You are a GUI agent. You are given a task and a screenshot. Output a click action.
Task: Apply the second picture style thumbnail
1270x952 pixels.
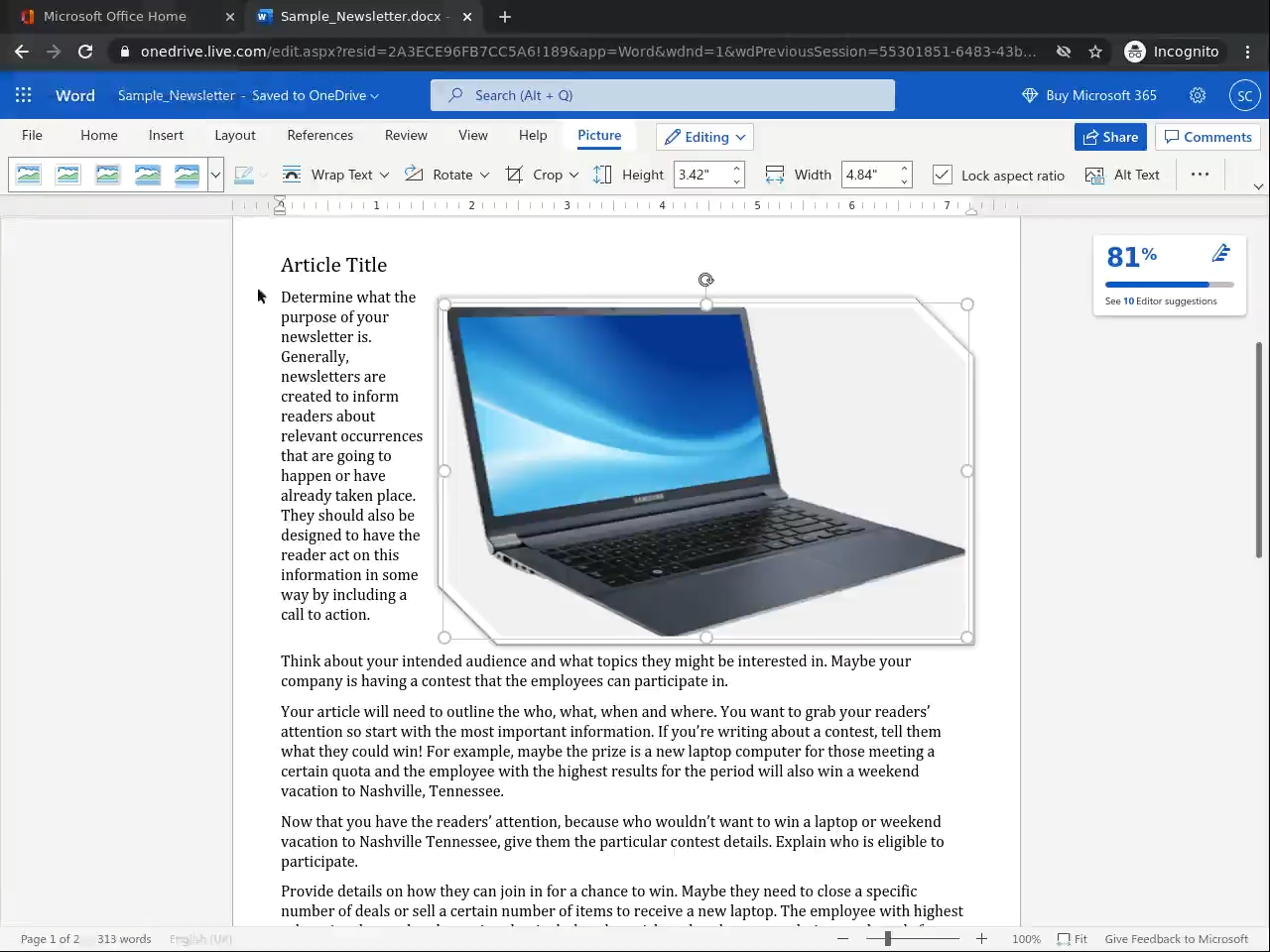pyautogui.click(x=68, y=176)
